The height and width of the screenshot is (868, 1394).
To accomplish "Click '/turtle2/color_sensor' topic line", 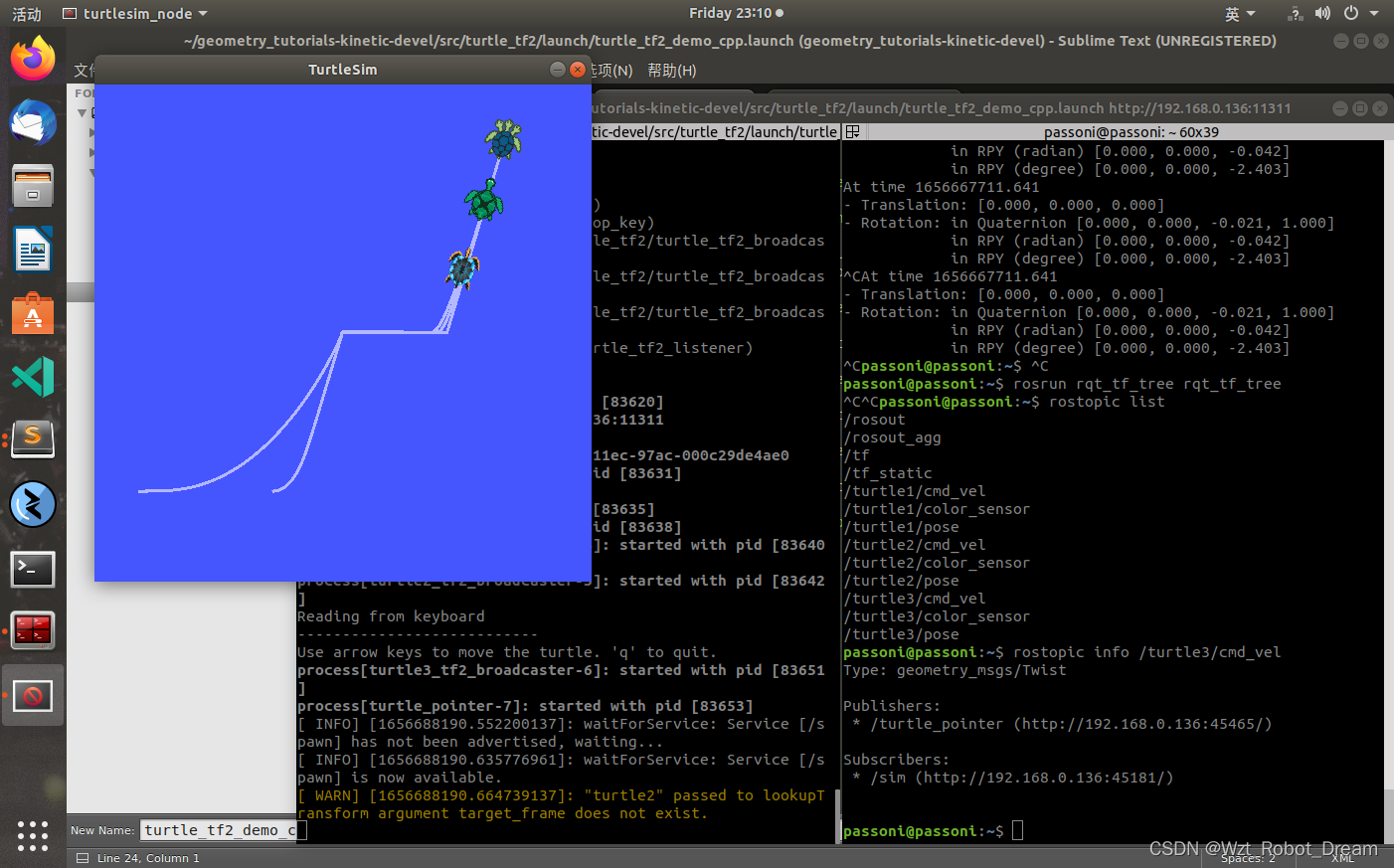I will (937, 563).
